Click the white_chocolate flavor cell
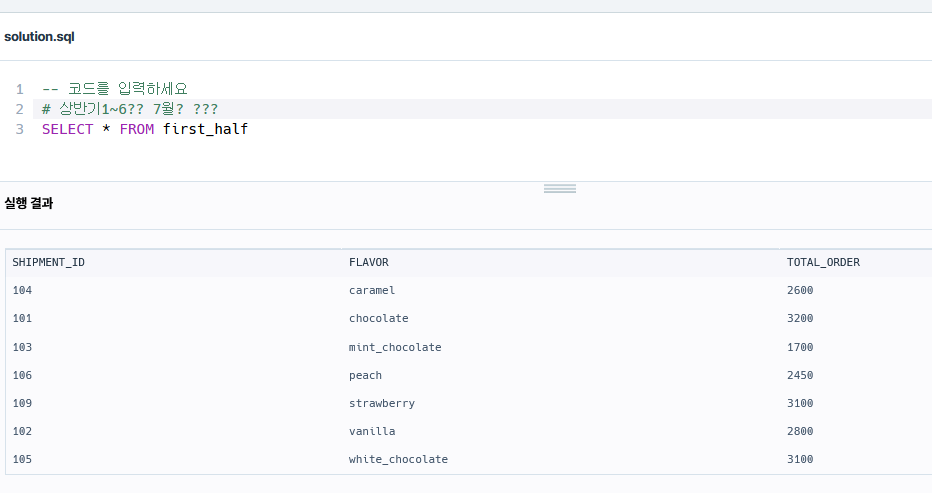 (398, 459)
